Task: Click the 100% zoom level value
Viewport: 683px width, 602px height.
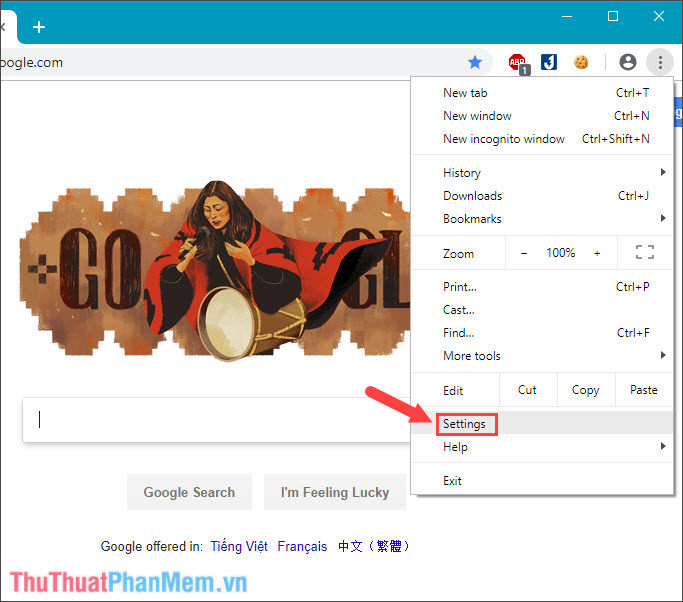Action: coord(561,253)
